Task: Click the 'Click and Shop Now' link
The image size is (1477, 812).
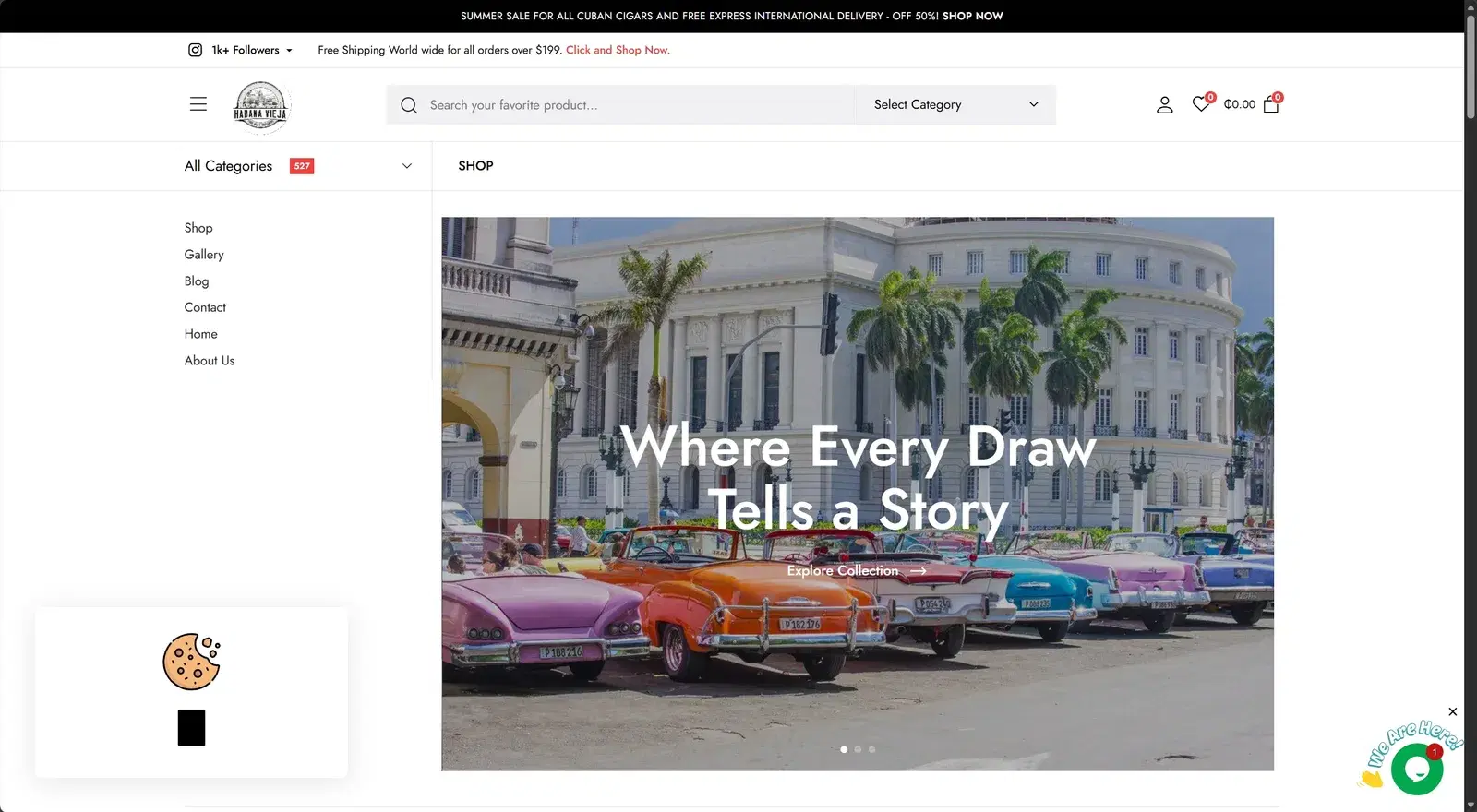Action: coord(618,50)
